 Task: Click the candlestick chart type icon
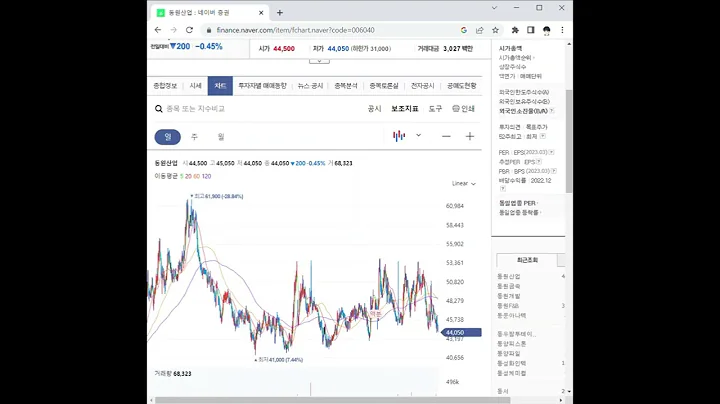[399, 136]
